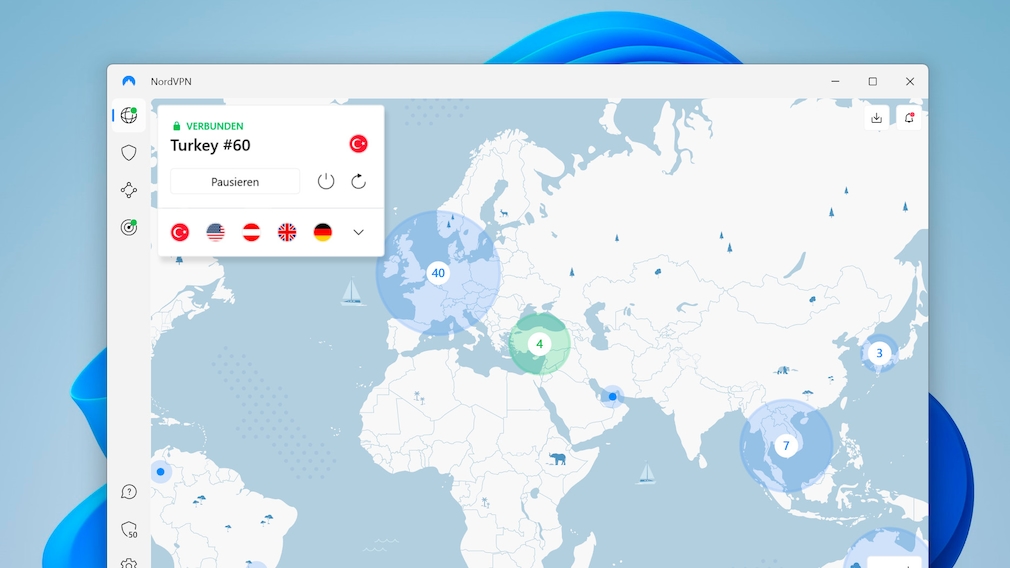This screenshot has height=568, width=1010.
Task: Expand the green cluster showing 4
Action: 539,344
